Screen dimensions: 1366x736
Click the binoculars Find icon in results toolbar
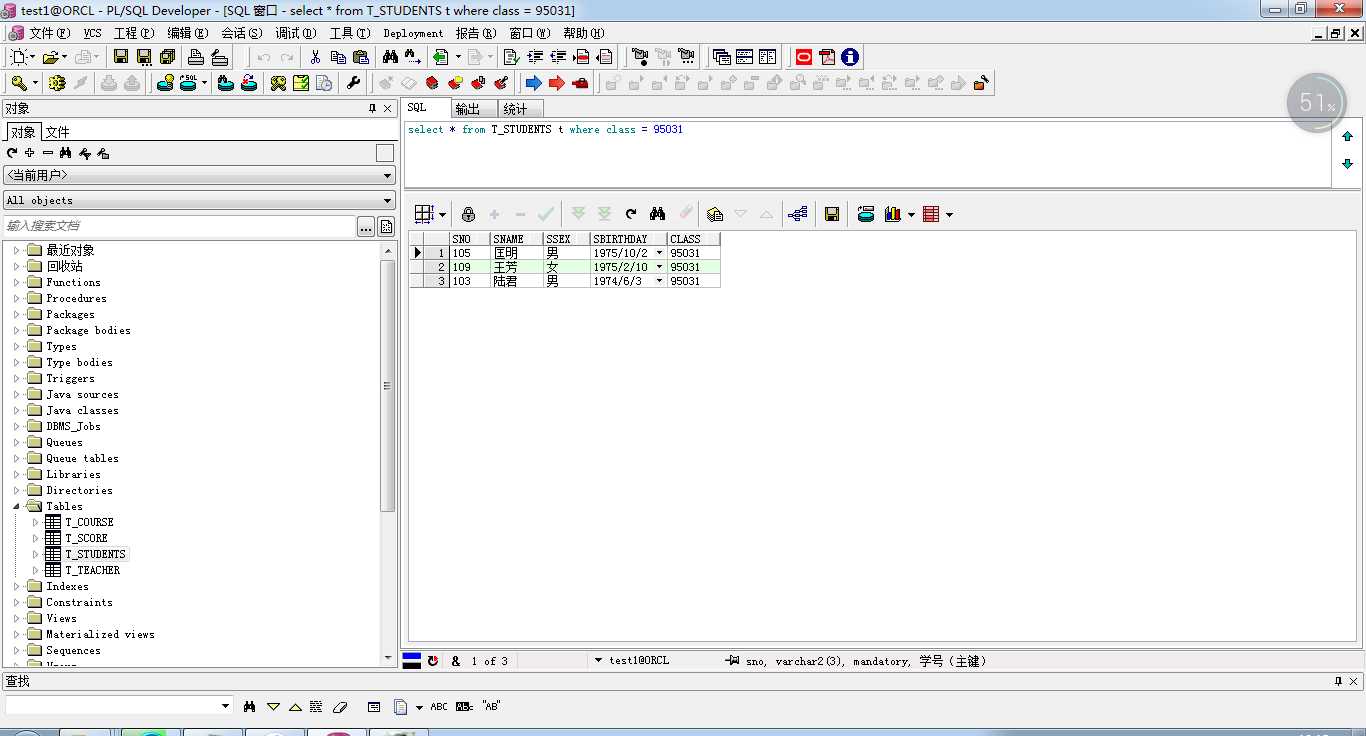pyautogui.click(x=657, y=214)
